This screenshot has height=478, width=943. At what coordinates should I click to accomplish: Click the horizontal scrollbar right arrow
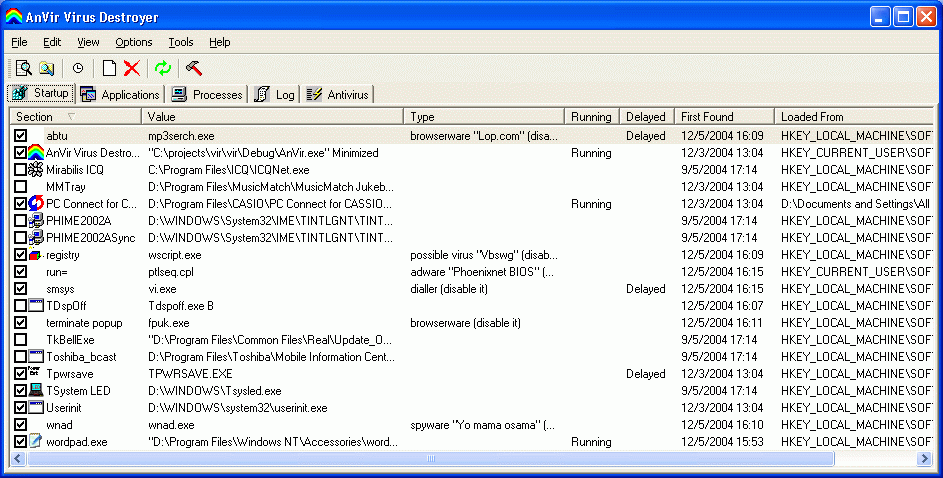[x=924, y=459]
